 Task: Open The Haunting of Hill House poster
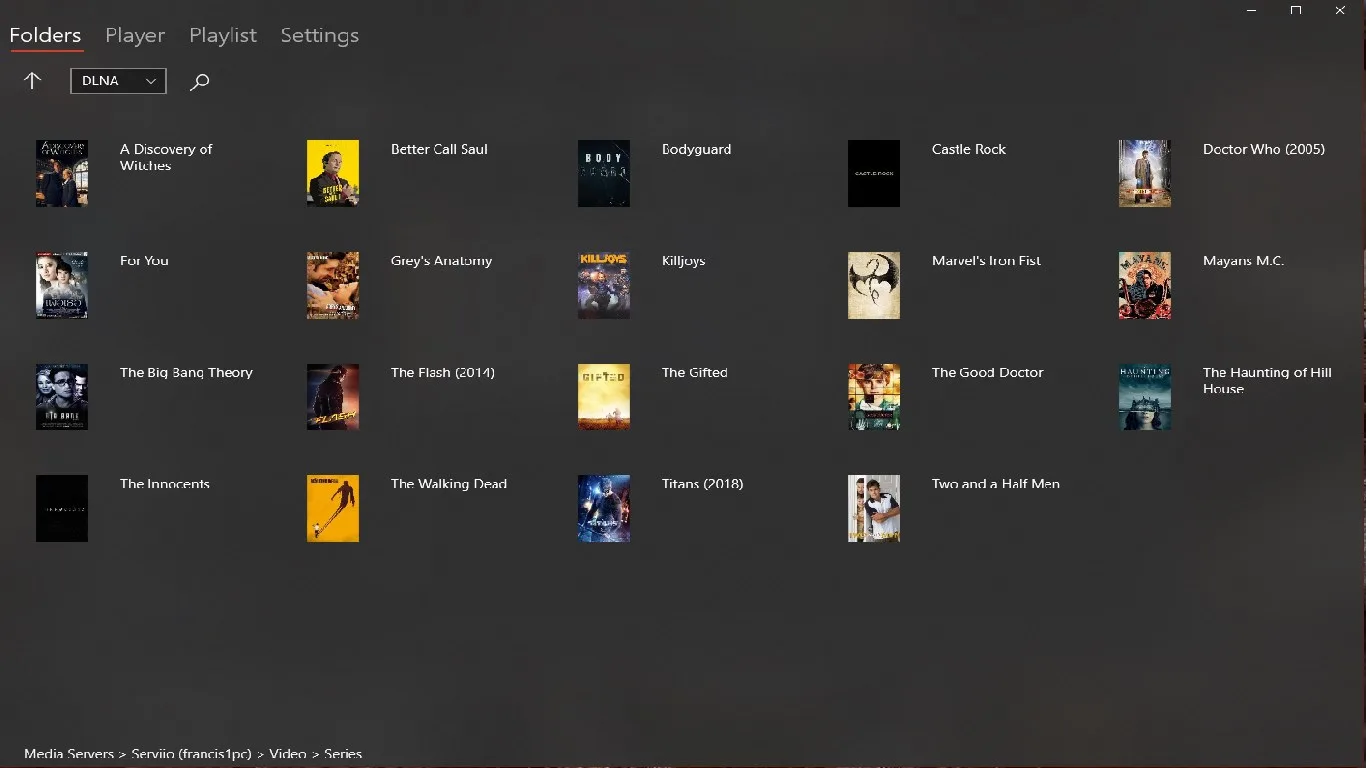(x=1145, y=397)
